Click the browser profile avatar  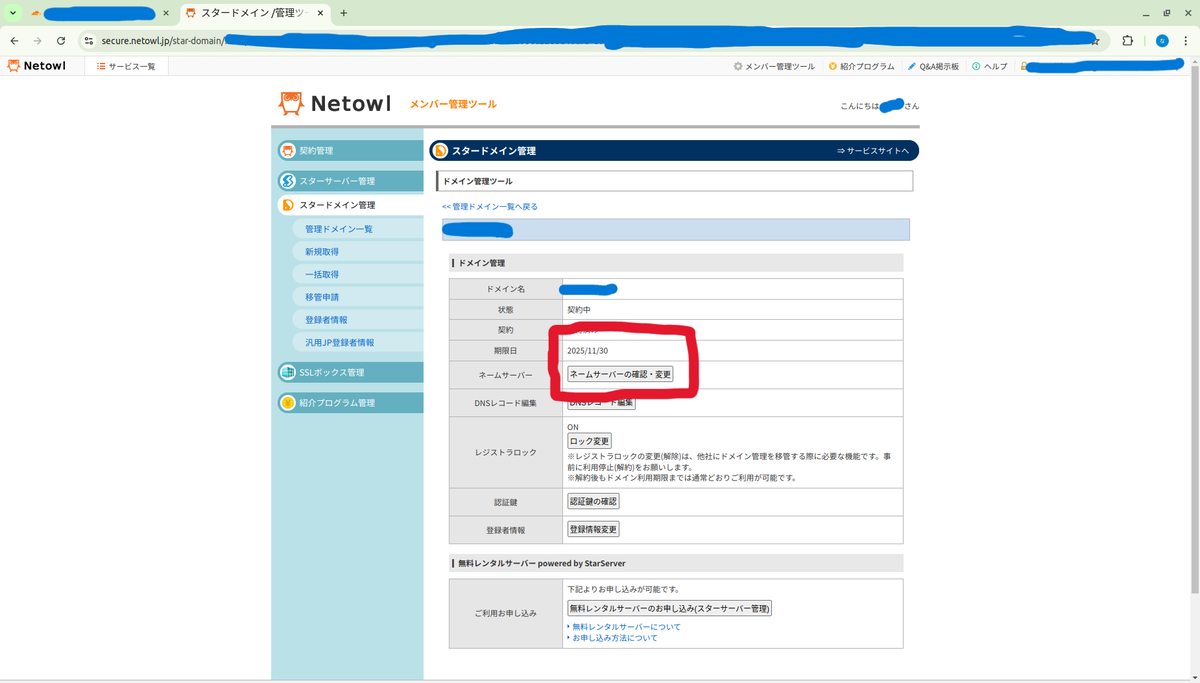tap(1162, 41)
